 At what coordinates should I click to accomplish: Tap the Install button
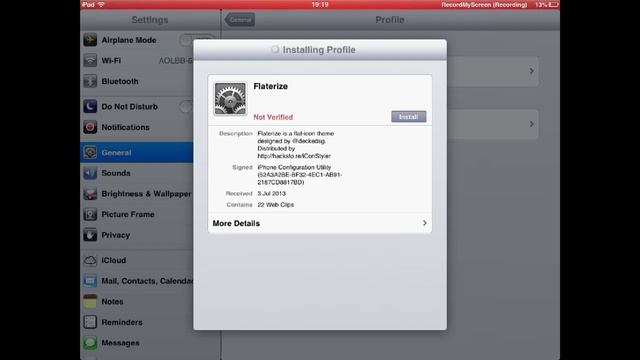tap(409, 117)
